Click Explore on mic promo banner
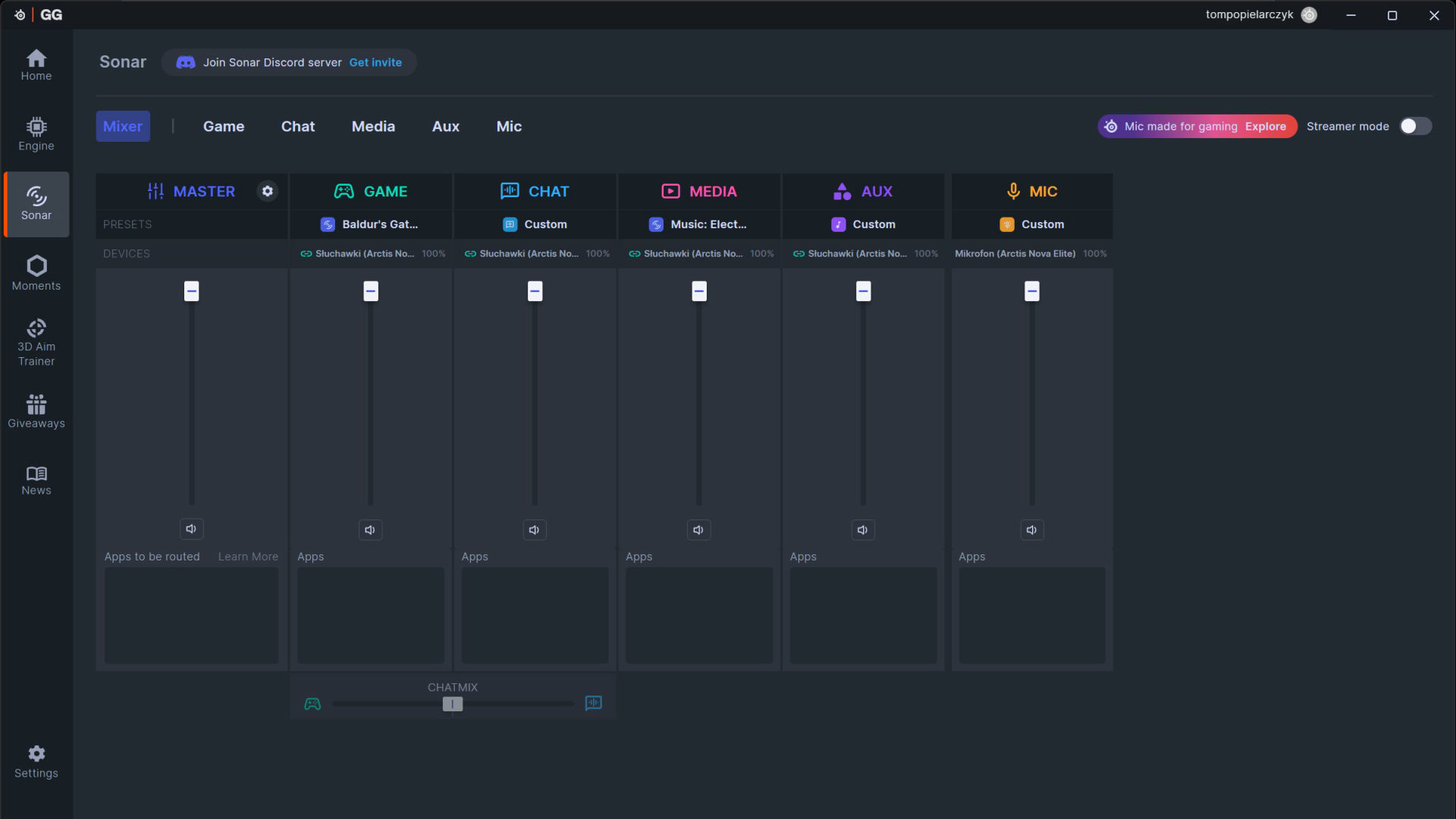 coord(1265,127)
